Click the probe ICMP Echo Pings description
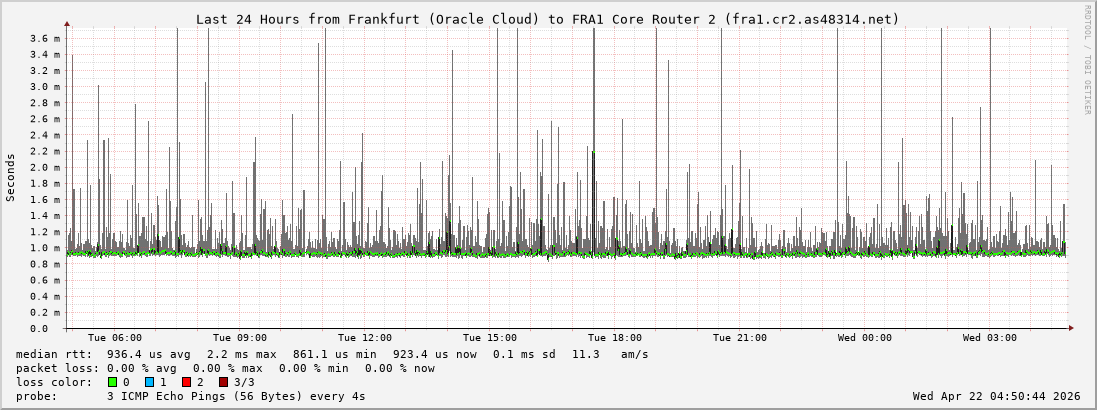Screen dimensions: 1097x410 pos(190,396)
